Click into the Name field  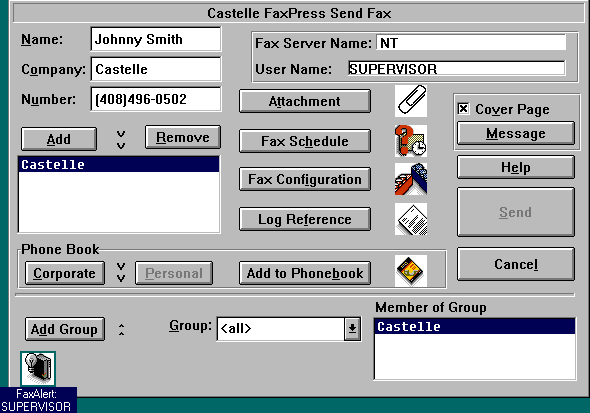coord(156,39)
